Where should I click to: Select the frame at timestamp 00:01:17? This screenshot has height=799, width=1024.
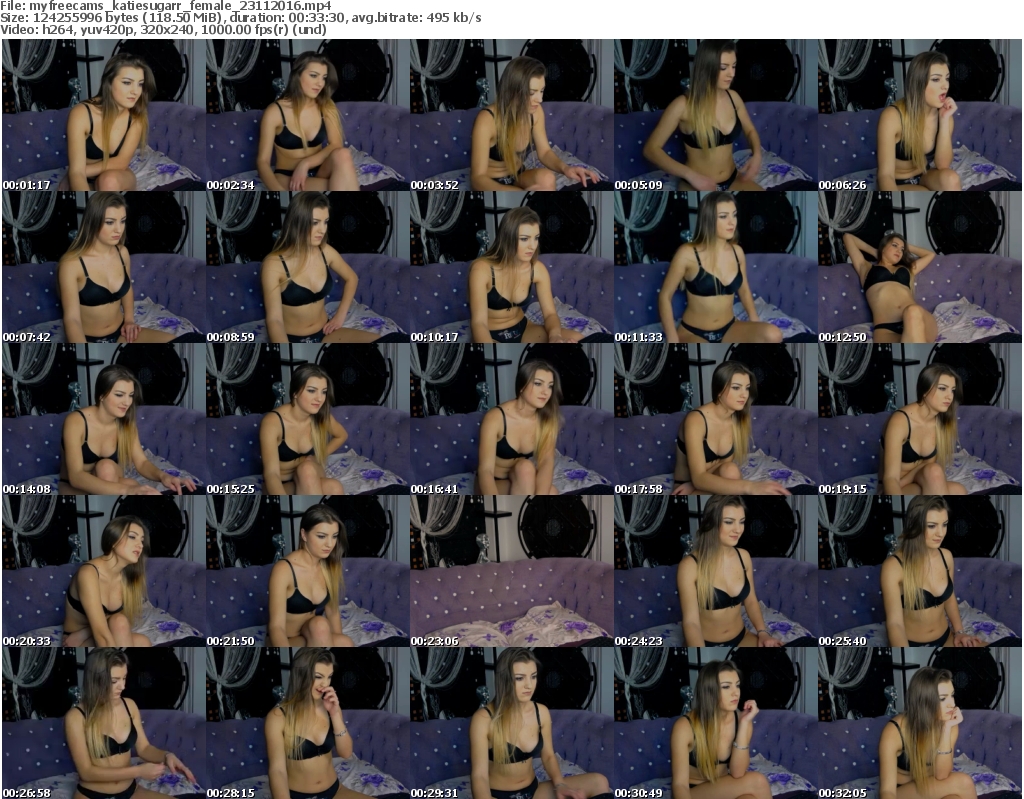click(x=104, y=115)
